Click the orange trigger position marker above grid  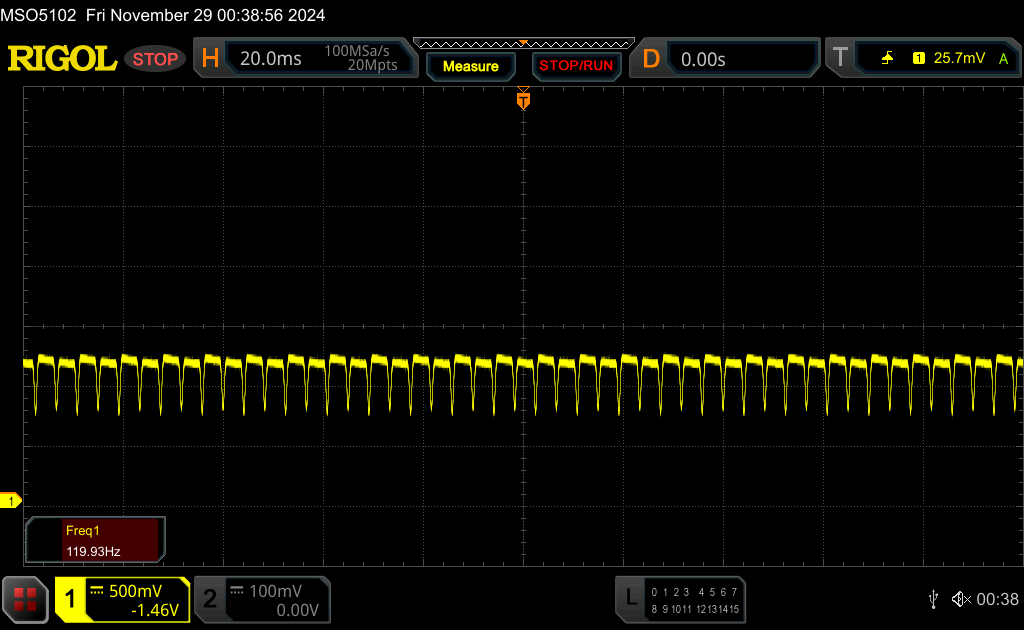[x=523, y=100]
